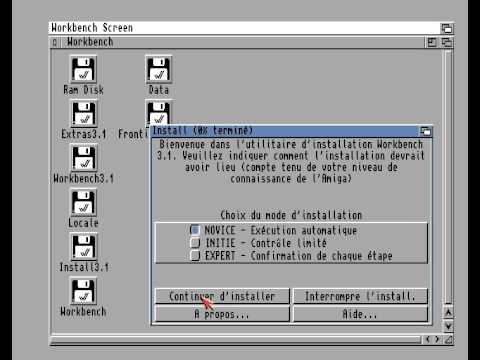Close the Workbench window gadget

tap(55, 42)
